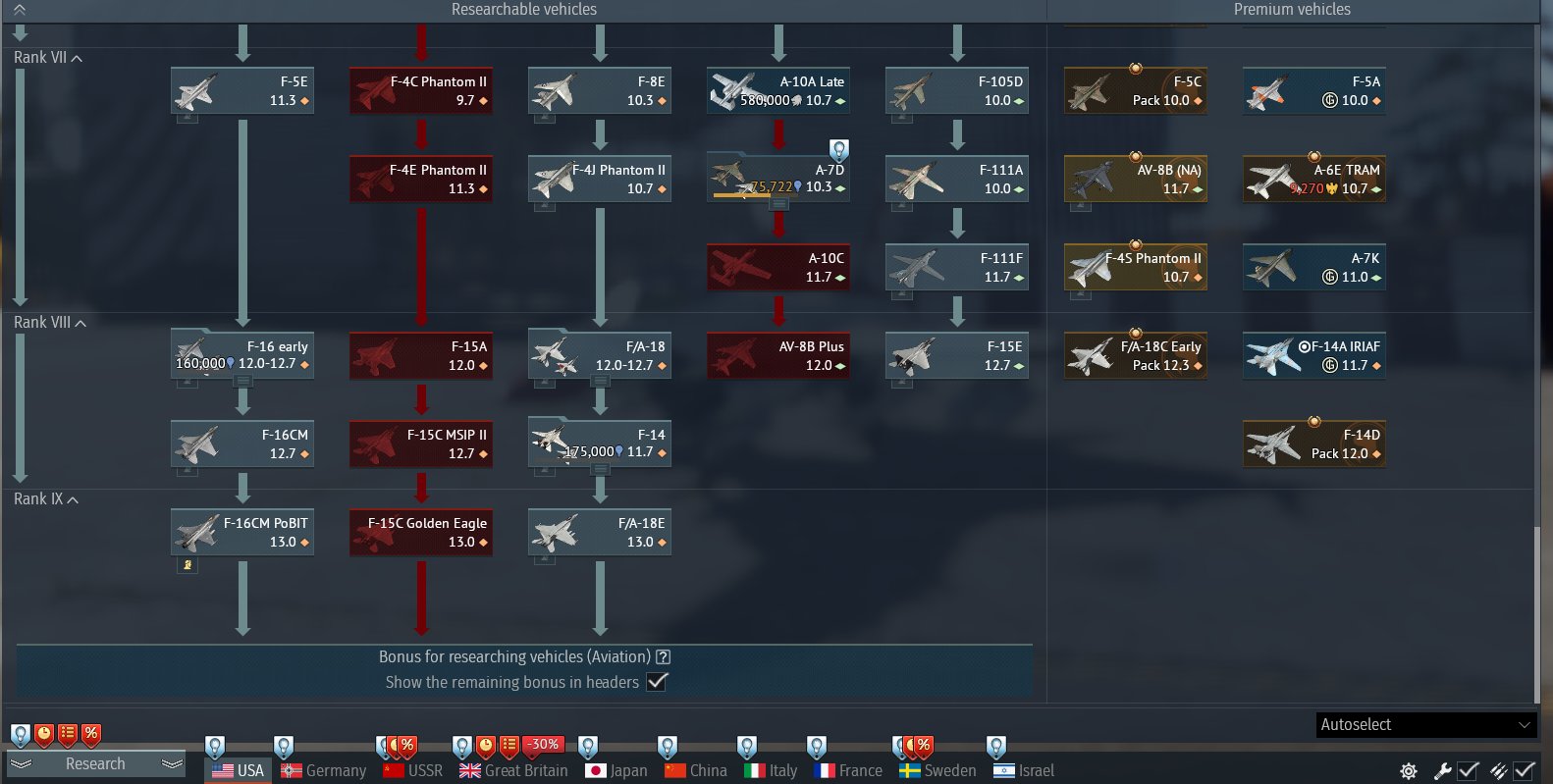Switch to the Japan nation tab

pos(616,771)
